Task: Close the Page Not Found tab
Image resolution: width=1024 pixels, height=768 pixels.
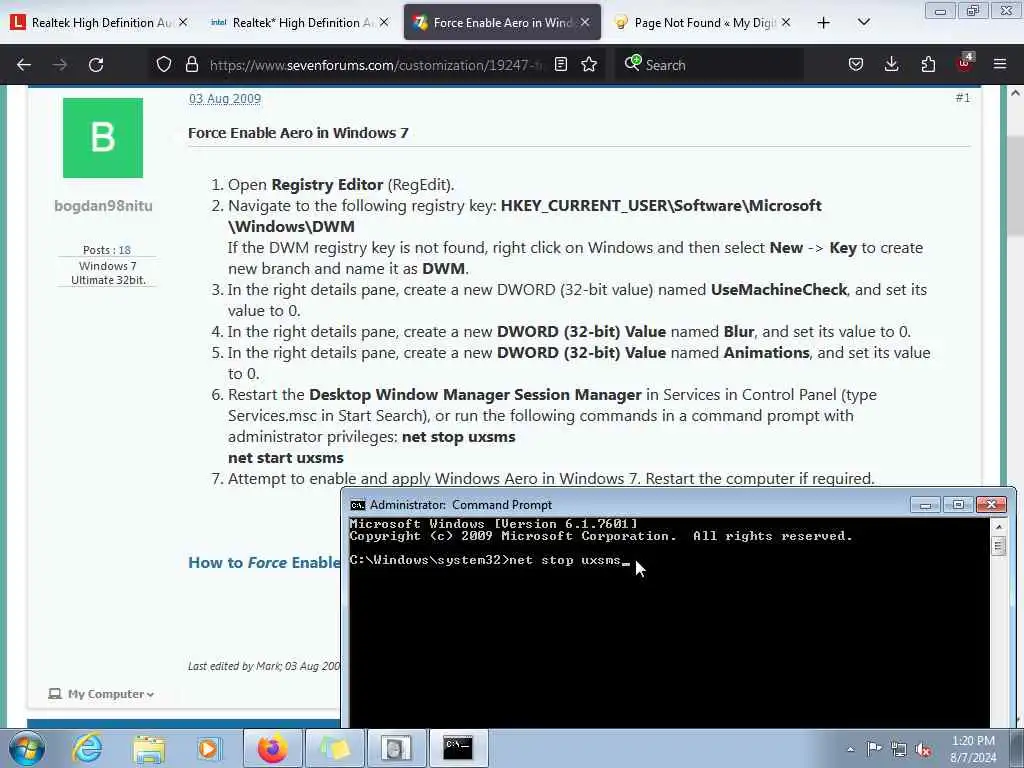Action: click(x=786, y=23)
